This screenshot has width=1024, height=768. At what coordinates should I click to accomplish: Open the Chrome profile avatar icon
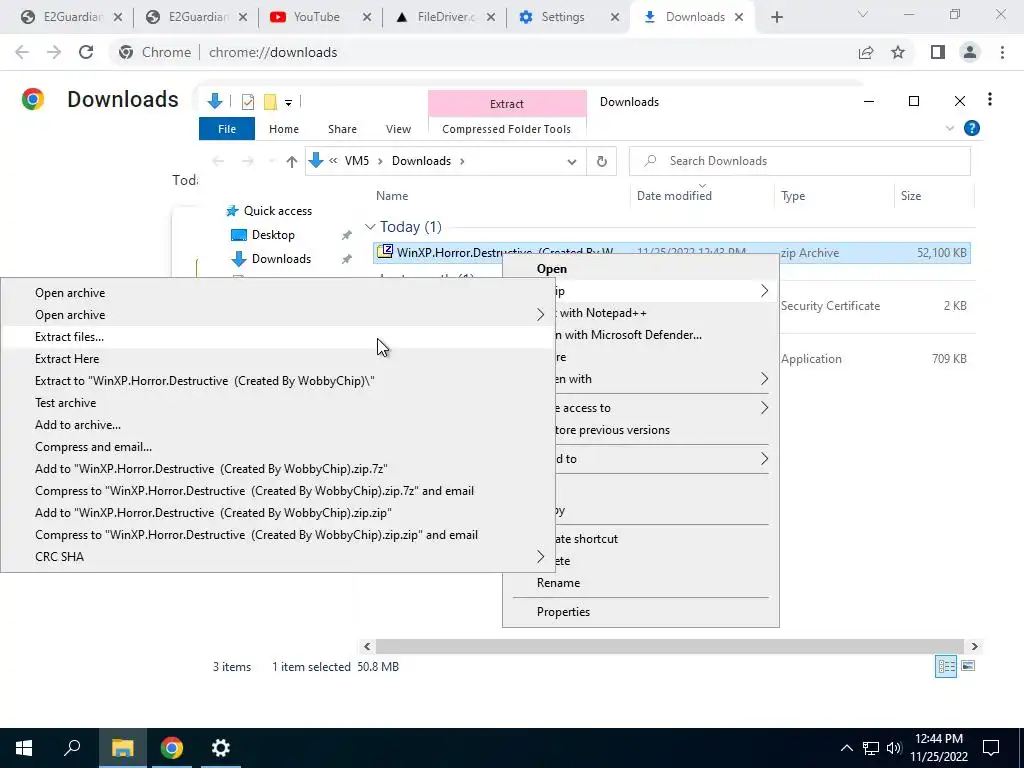click(x=970, y=52)
